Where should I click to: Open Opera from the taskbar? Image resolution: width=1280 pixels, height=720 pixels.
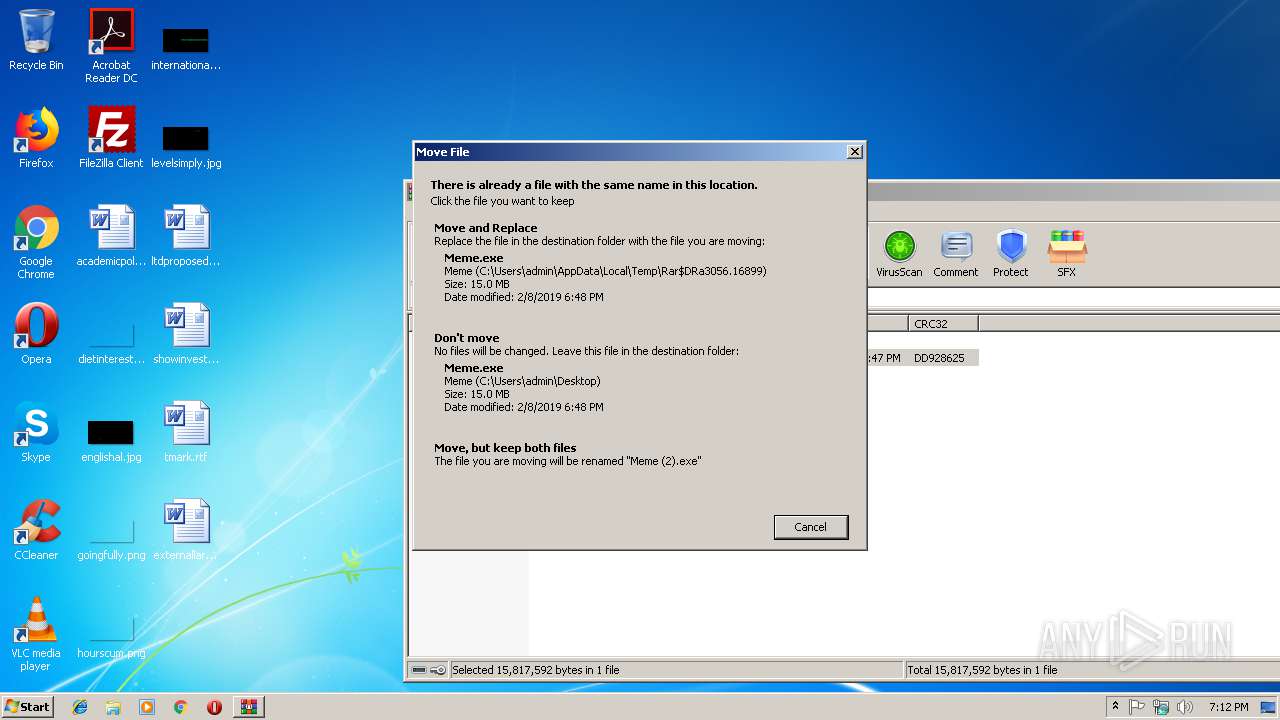(x=214, y=707)
